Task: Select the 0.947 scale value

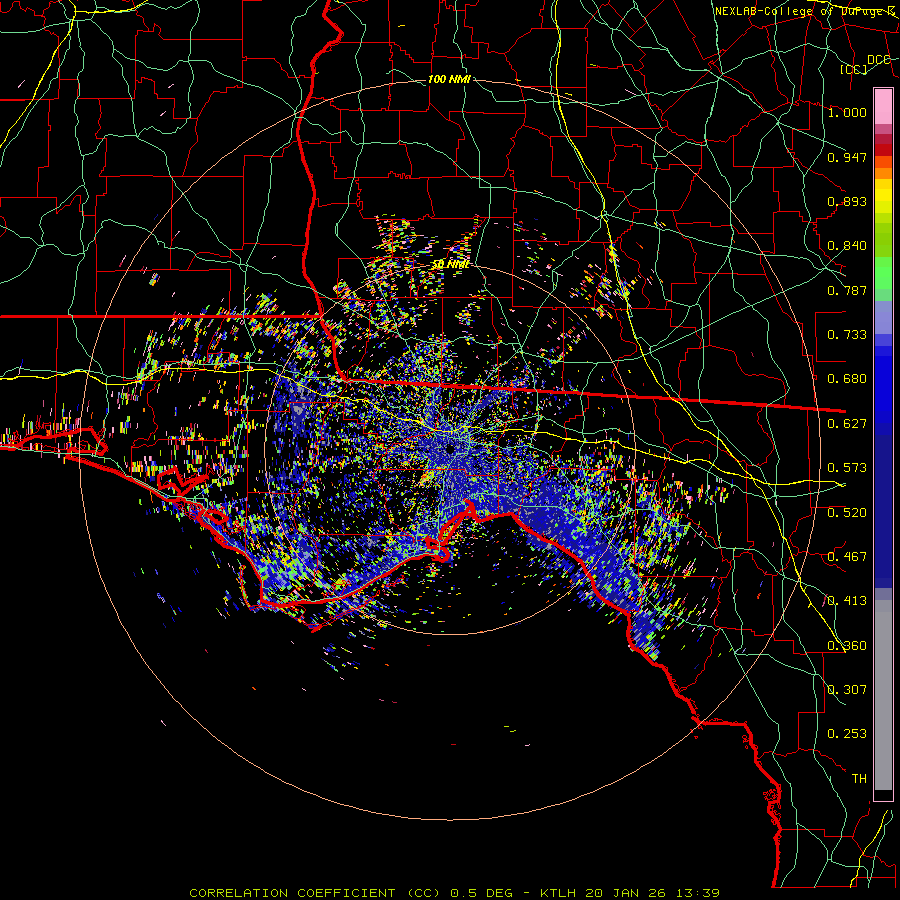Action: [x=847, y=157]
